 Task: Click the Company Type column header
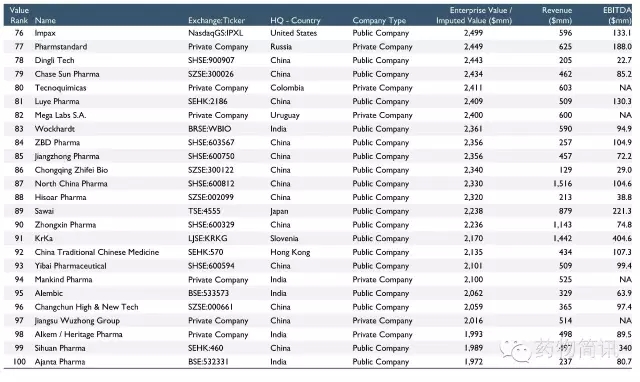pyautogui.click(x=379, y=20)
